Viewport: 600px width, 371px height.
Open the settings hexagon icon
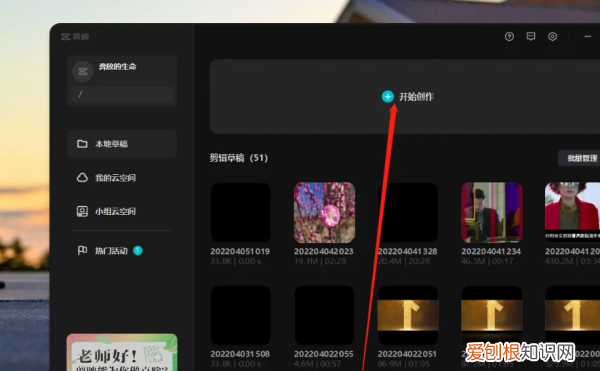tap(552, 37)
